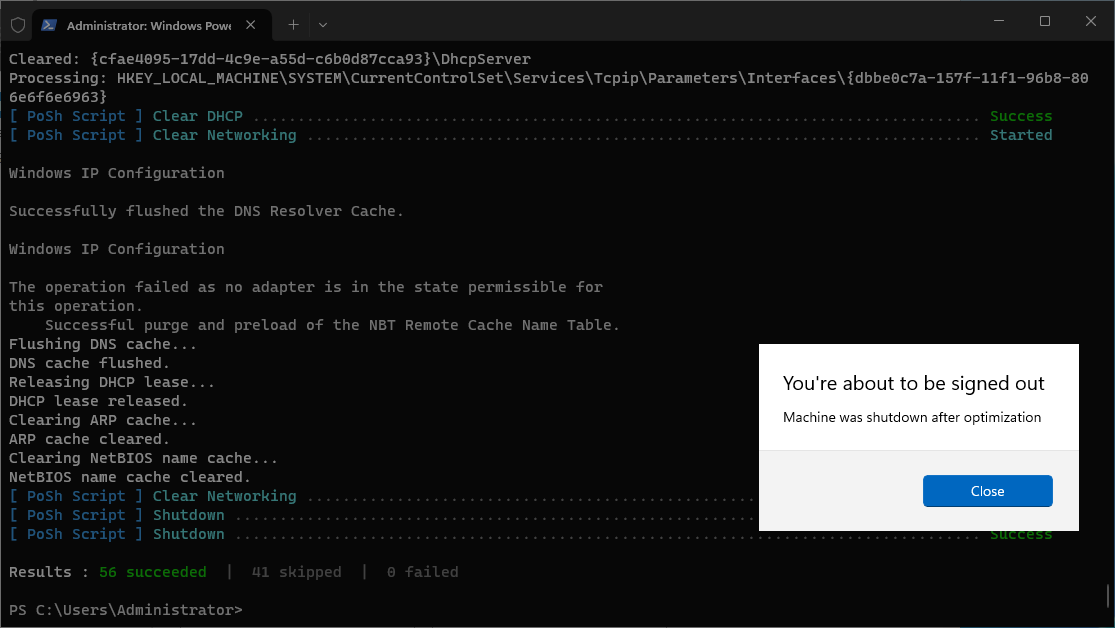Open the new tab profile dropdown chevron
Viewport: 1115px width, 628px height.
(x=323, y=25)
